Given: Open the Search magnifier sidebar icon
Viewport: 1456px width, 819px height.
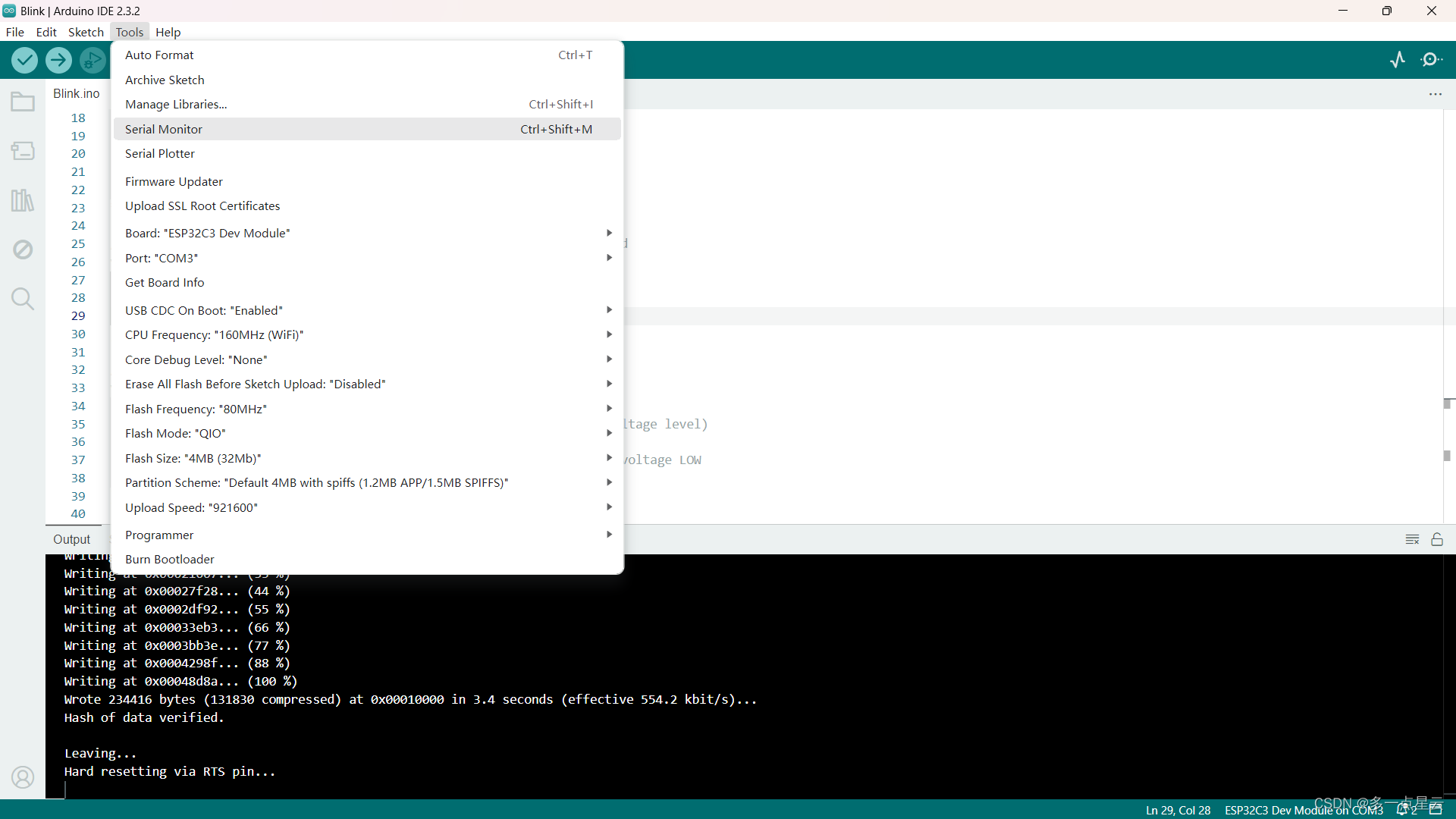Looking at the screenshot, I should pos(23,299).
